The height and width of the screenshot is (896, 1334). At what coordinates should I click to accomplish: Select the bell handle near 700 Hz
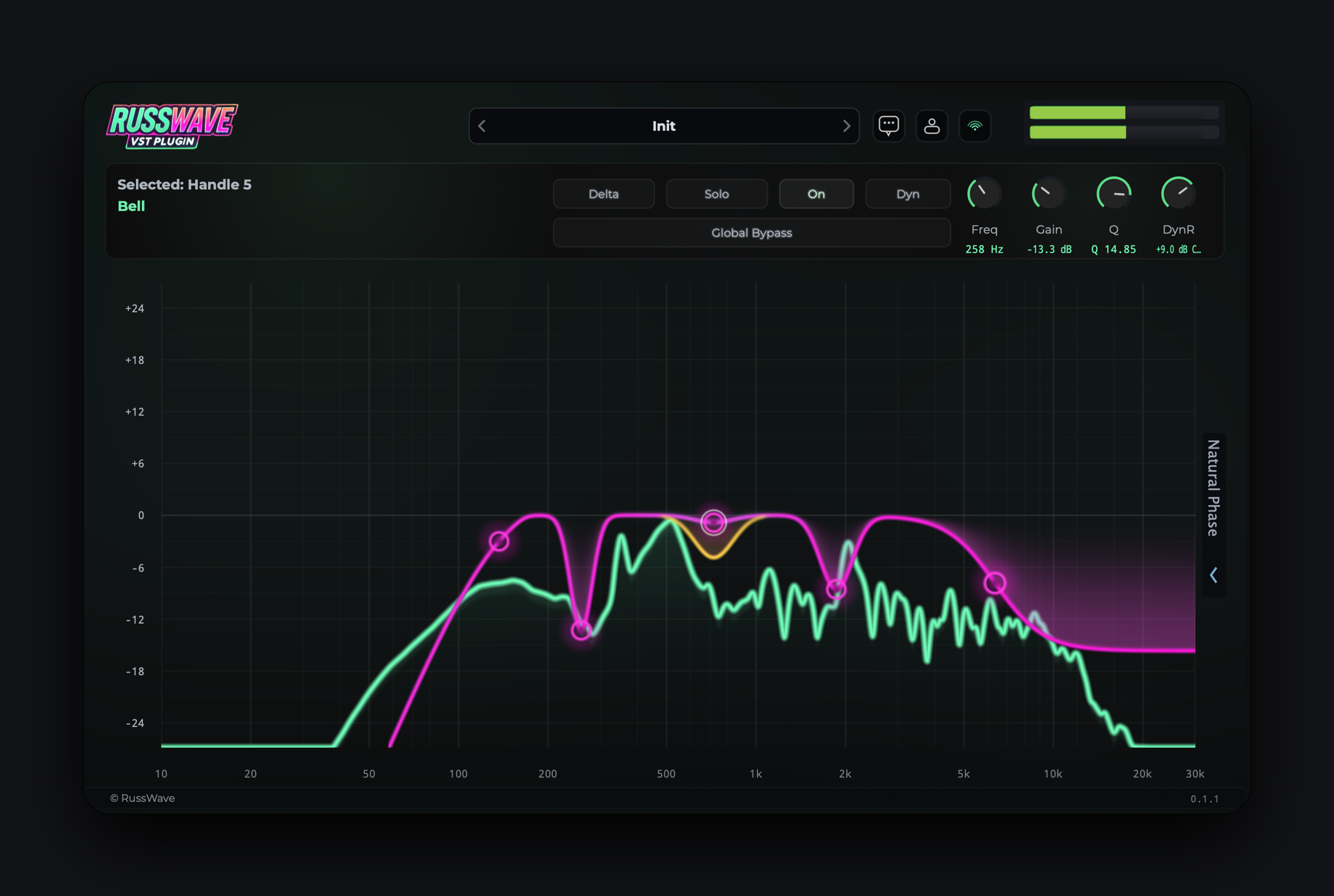click(713, 522)
